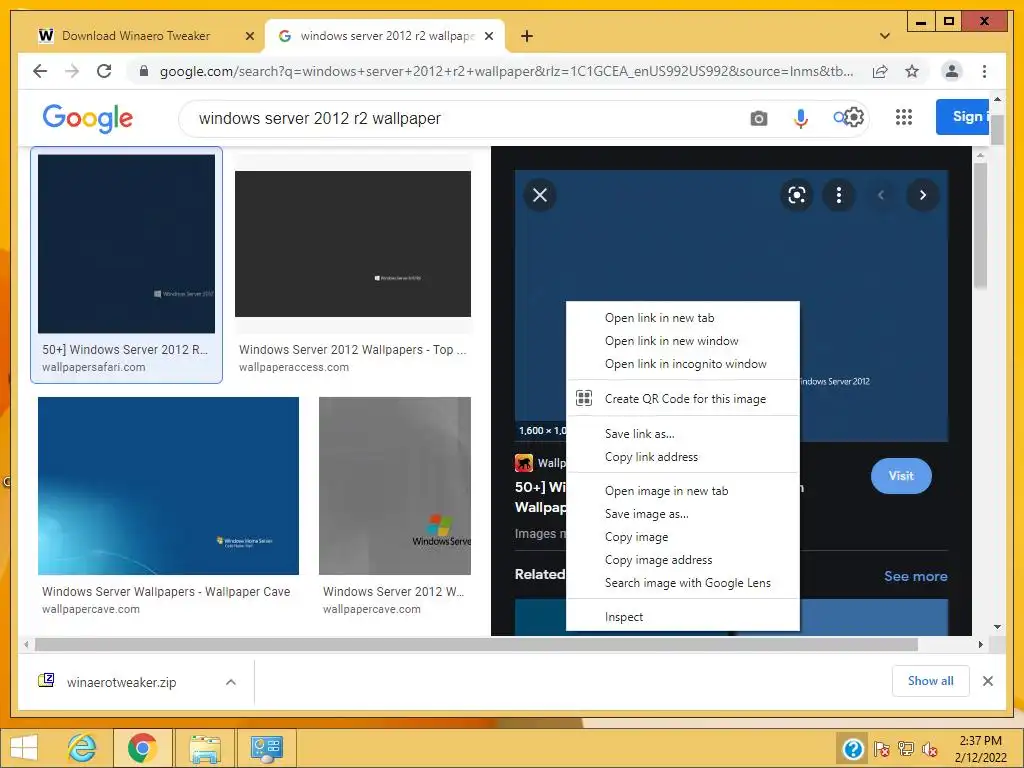1024x768 pixels.
Task: Click the muted speaker tray icon
Action: (930, 749)
